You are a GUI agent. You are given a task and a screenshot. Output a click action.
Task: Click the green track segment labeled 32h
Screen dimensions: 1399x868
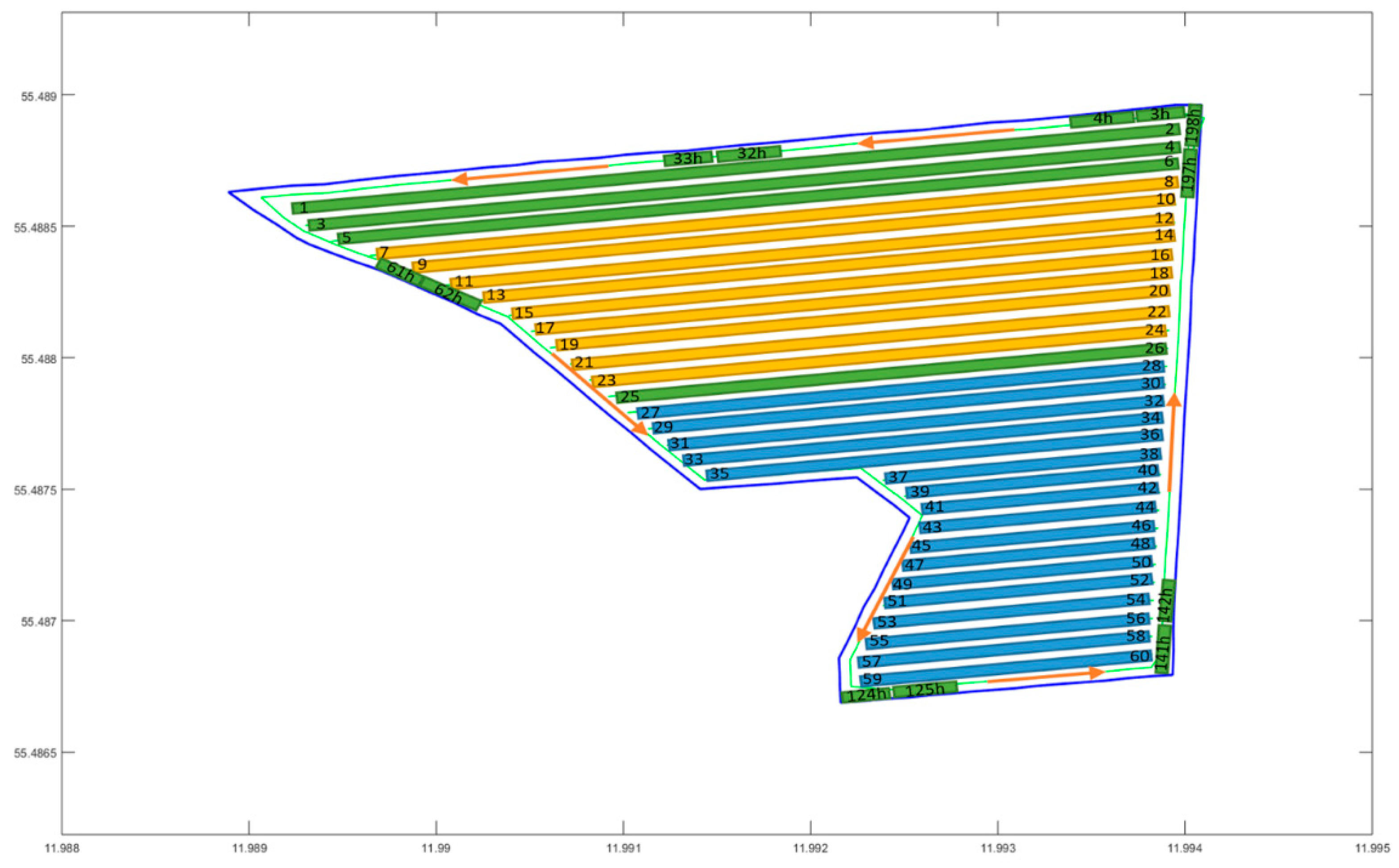click(749, 153)
